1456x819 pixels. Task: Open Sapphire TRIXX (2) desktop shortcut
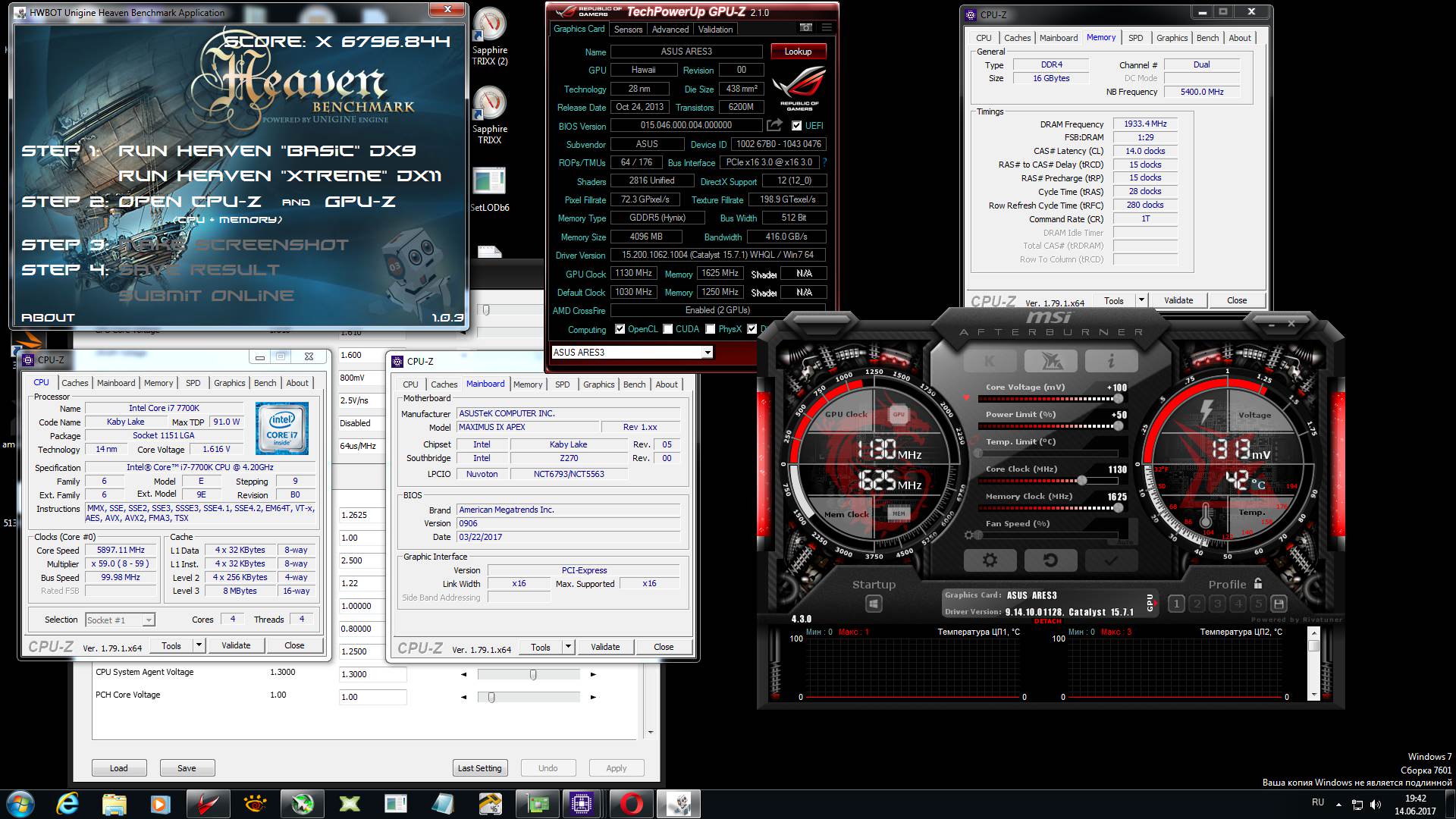pos(490,36)
